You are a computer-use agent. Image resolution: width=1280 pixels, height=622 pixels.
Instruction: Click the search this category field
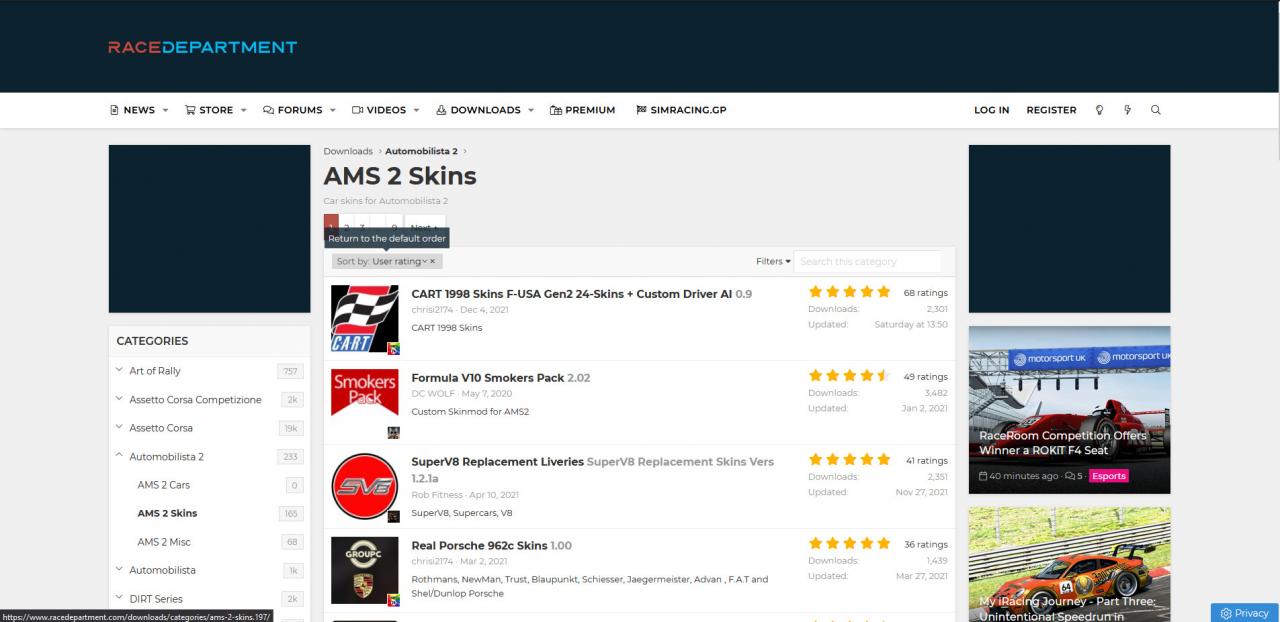[867, 261]
